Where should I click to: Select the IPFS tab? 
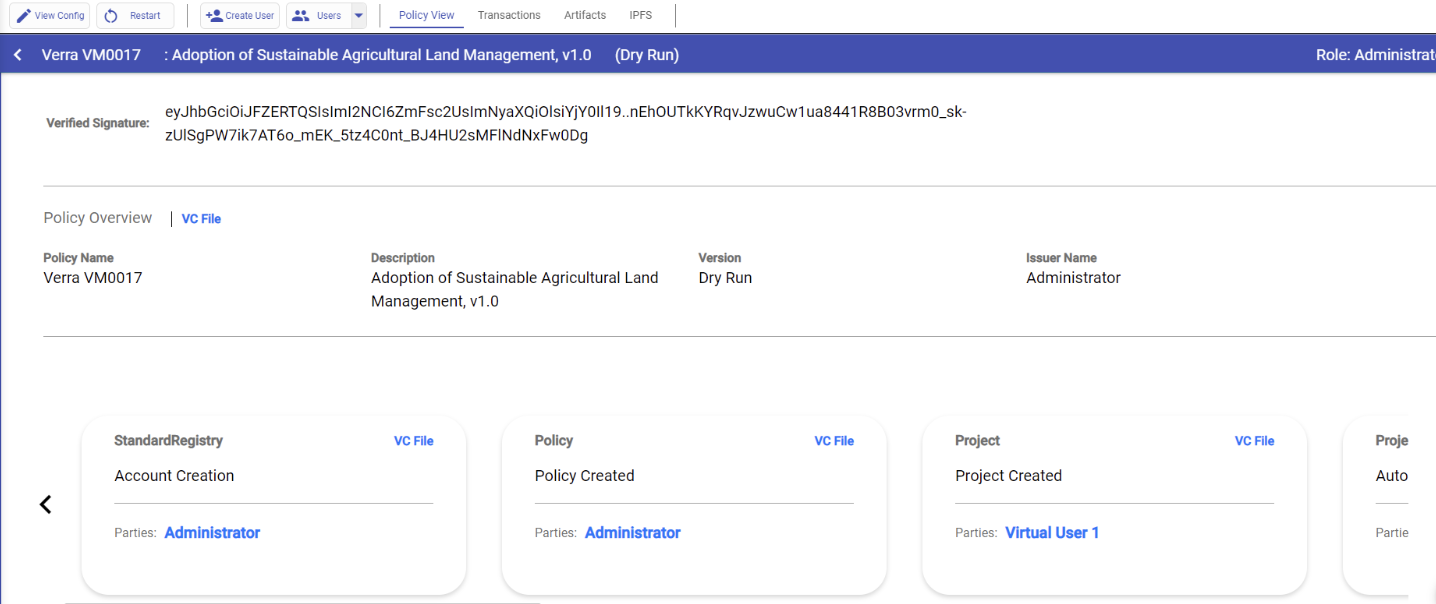point(640,15)
